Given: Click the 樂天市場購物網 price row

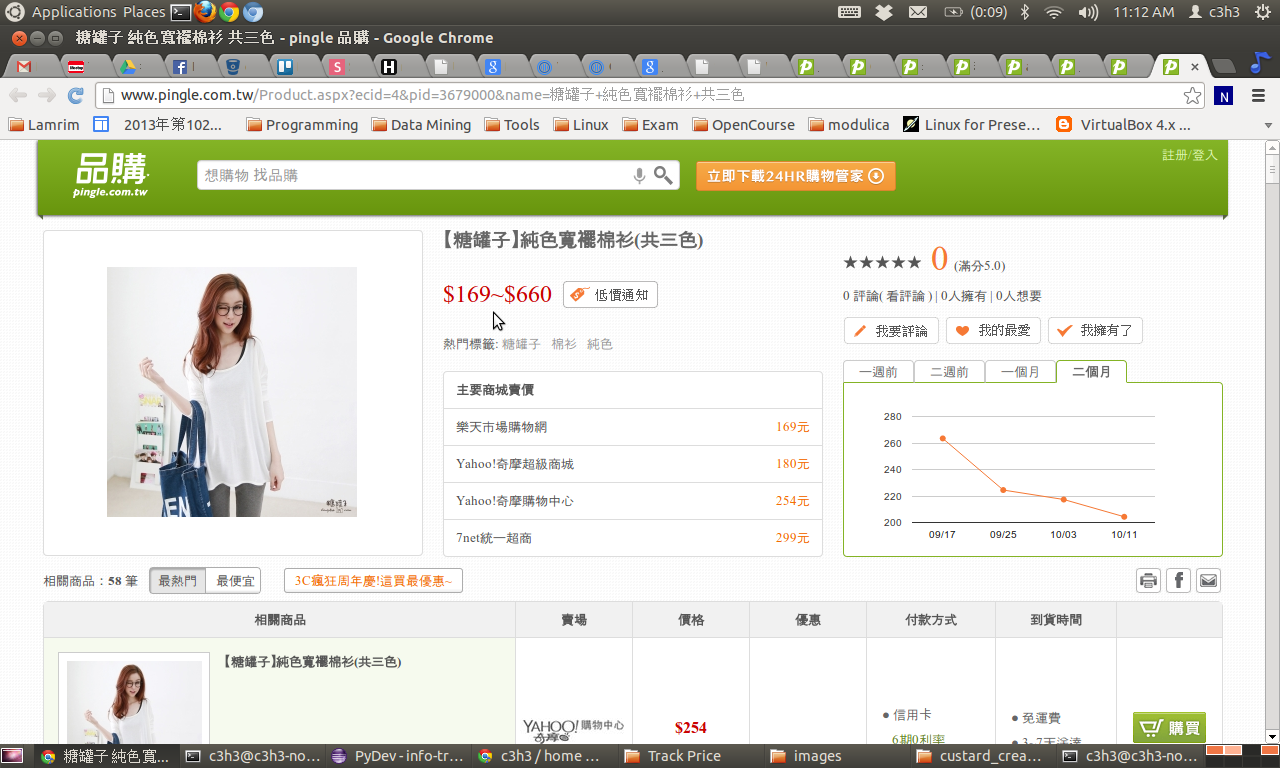Looking at the screenshot, I should pos(633,427).
